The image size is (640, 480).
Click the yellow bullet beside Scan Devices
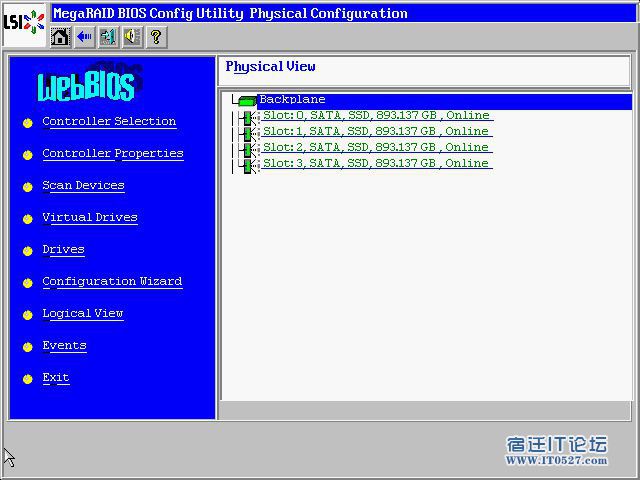pyautogui.click(x=28, y=187)
